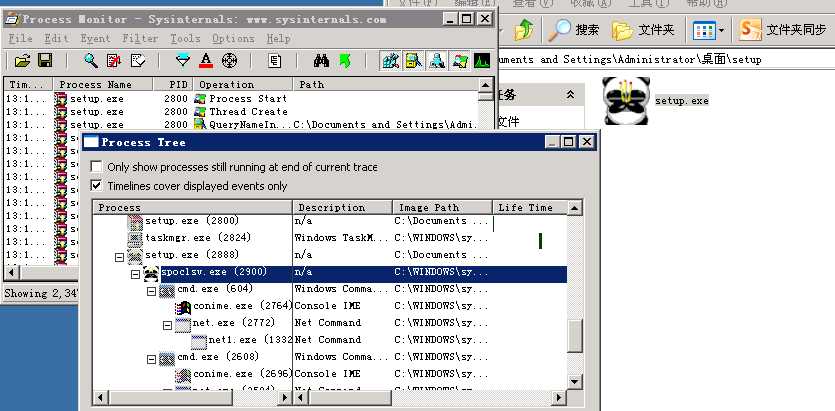The width and height of the screenshot is (835, 411).
Task: Click the Open file toolbar icon
Action: pos(22,61)
